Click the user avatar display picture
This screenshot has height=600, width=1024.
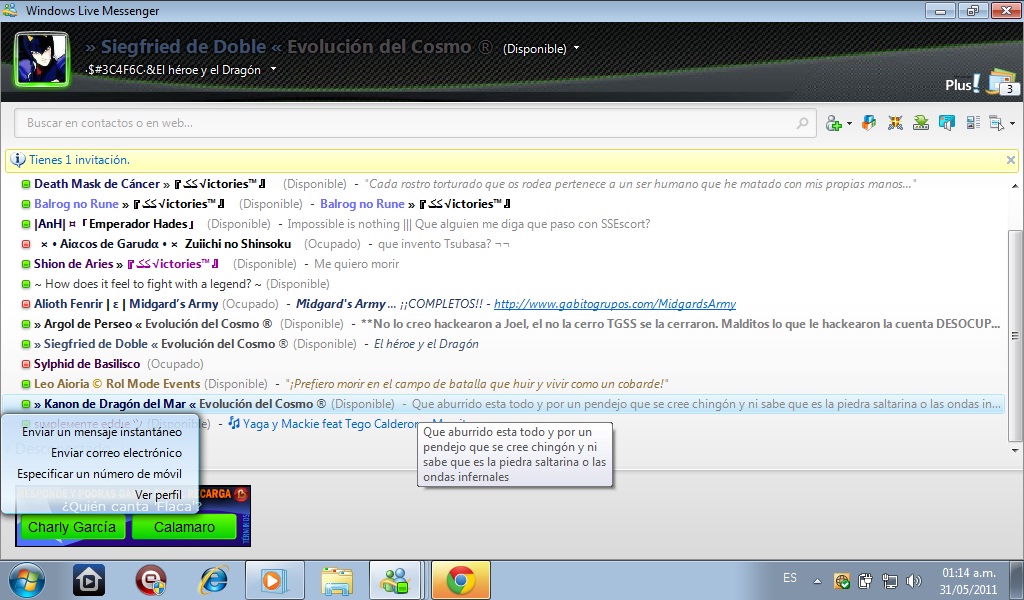point(42,59)
